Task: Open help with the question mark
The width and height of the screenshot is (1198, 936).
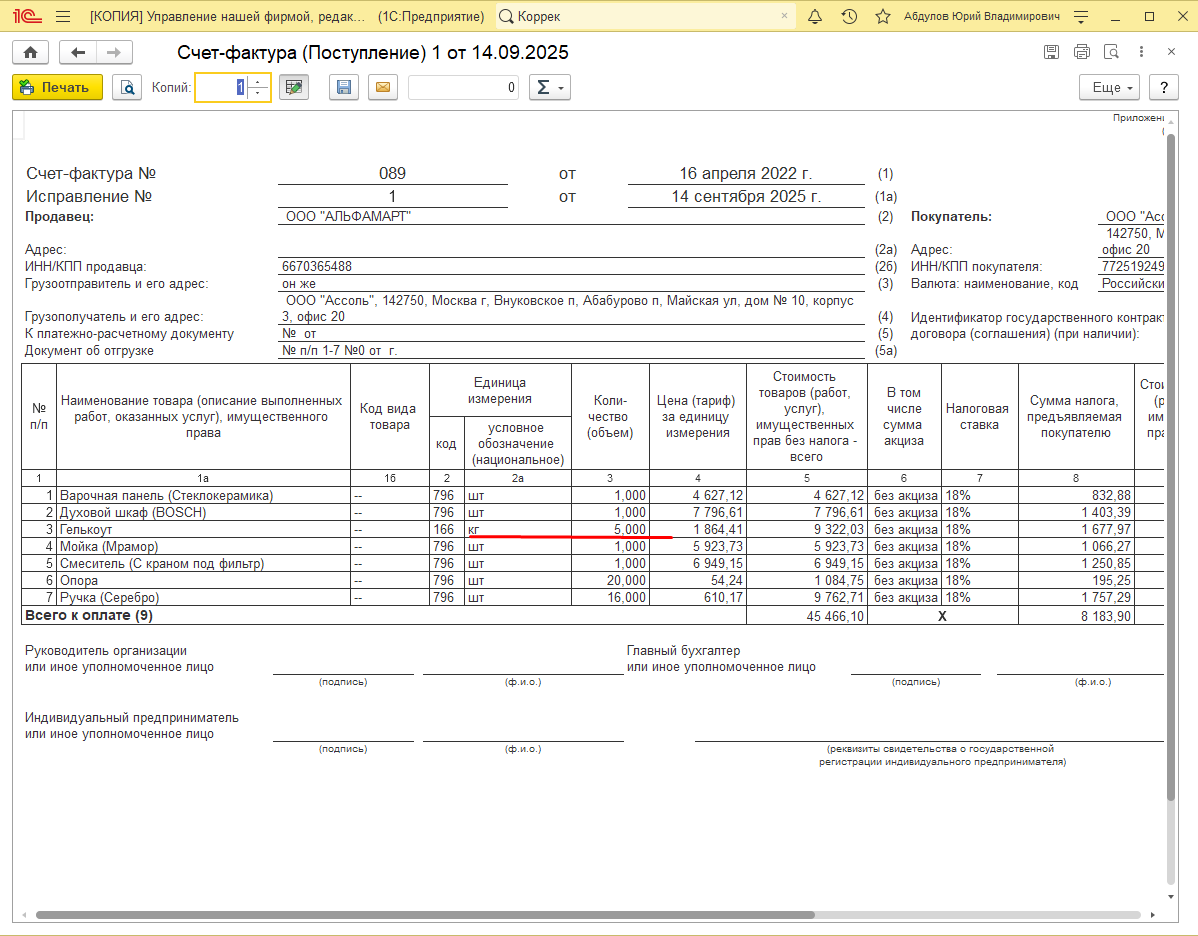Action: pos(1164,87)
